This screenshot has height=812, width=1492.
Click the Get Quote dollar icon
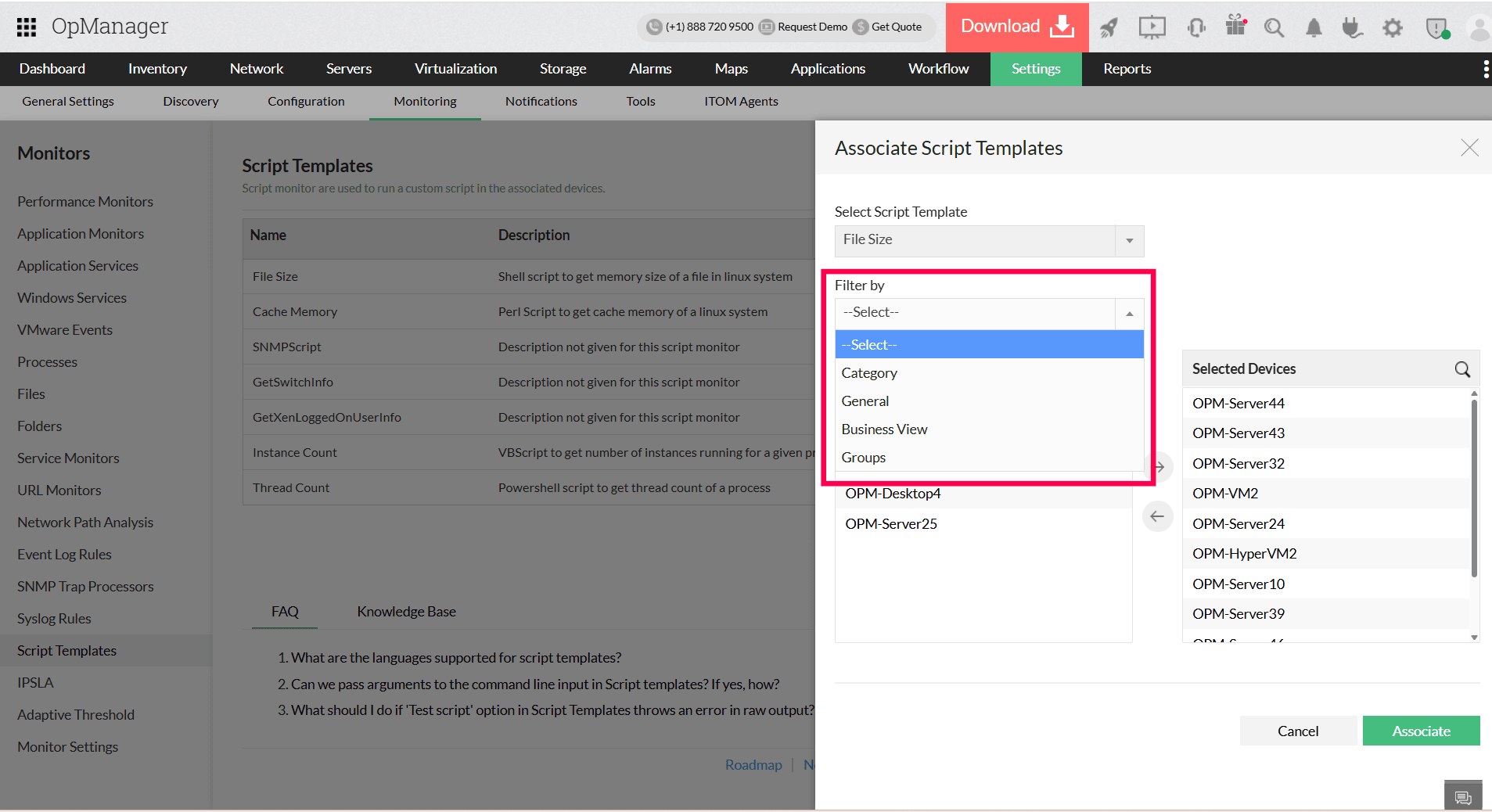tap(861, 27)
